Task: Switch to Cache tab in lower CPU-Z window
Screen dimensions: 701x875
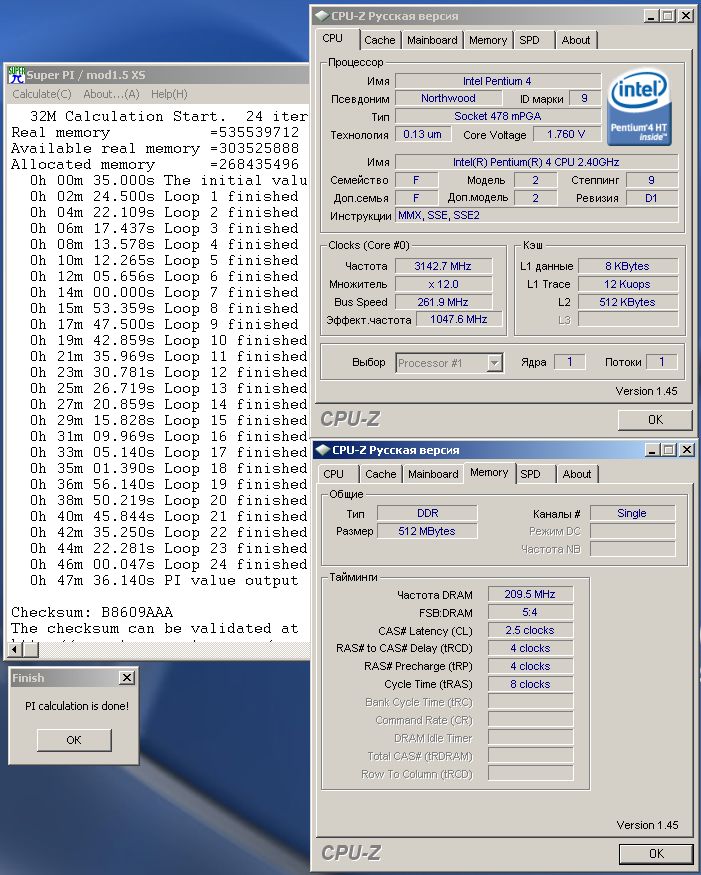Action: click(x=380, y=474)
